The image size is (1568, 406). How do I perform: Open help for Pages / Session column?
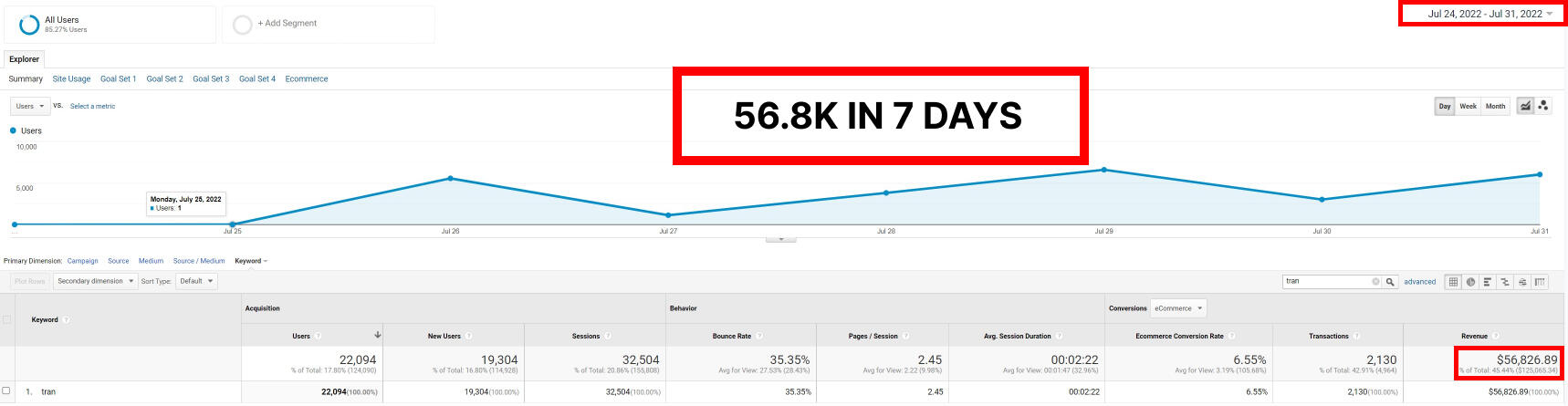(906, 337)
